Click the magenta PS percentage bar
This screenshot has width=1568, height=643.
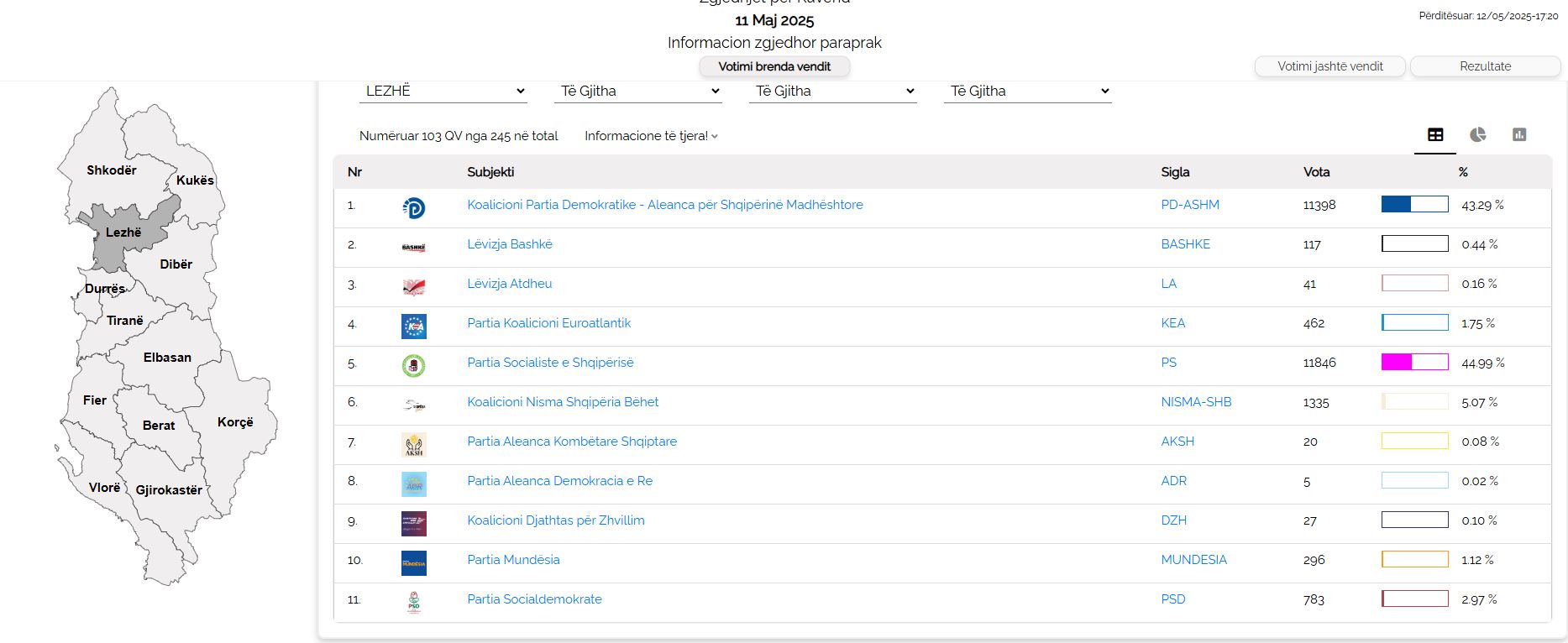coord(1414,363)
